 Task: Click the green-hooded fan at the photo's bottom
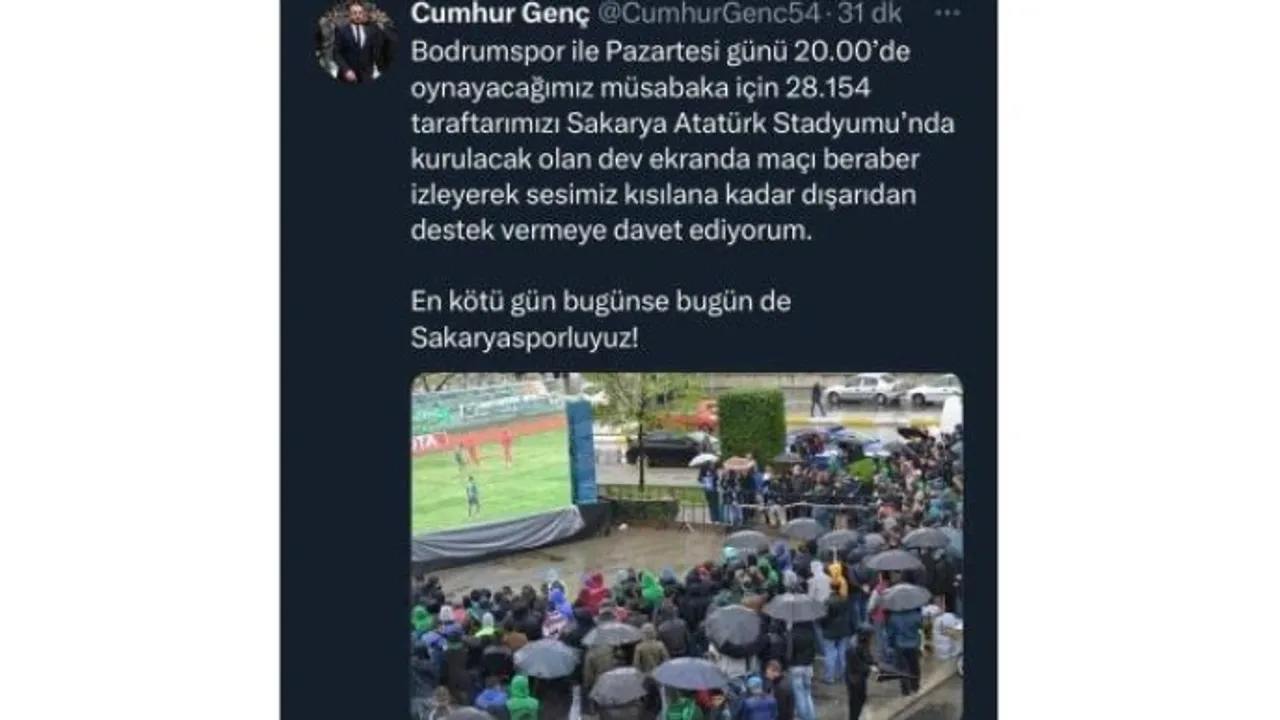coord(521,699)
